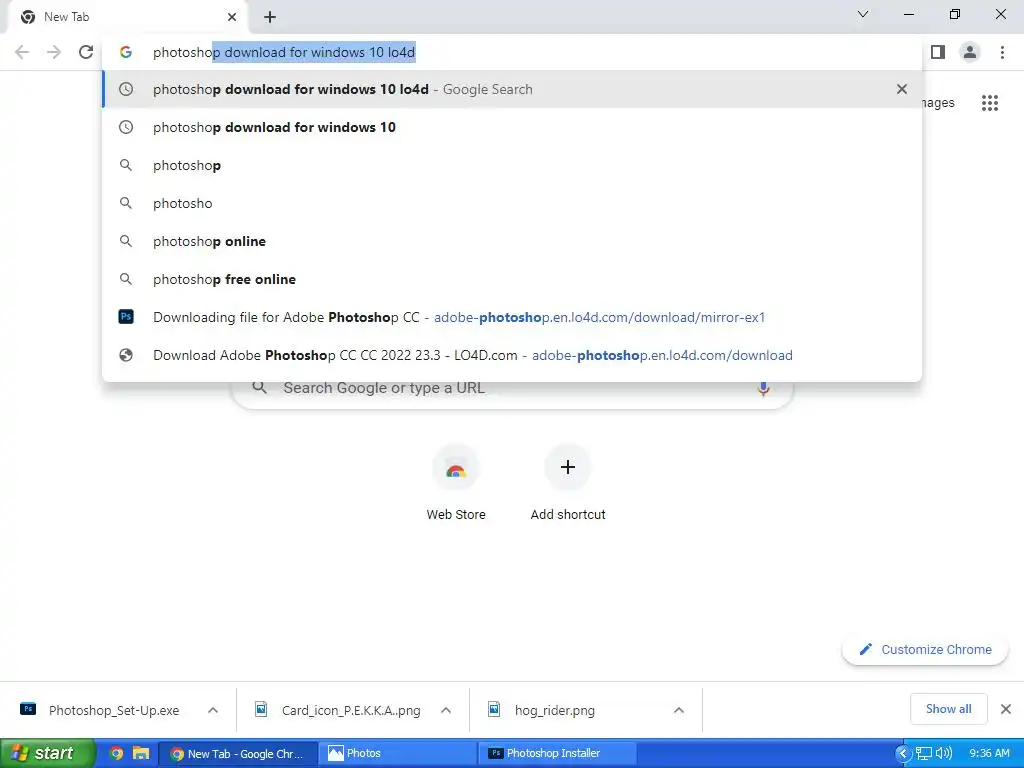Screen dimensions: 1024x768
Task: Choose the 'photosho' search suggestion
Action: 512,203
